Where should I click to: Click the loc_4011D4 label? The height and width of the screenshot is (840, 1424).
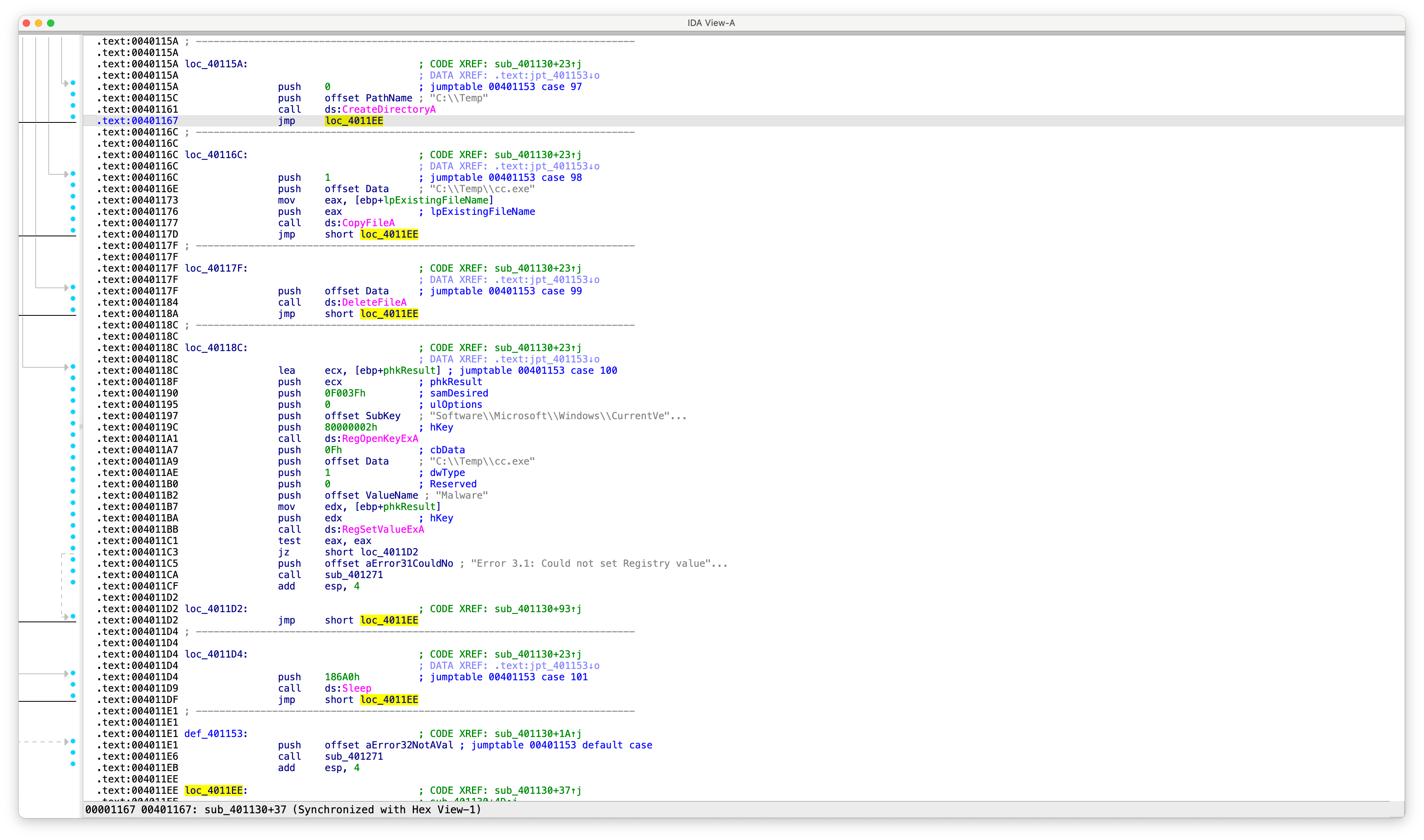[x=216, y=654]
